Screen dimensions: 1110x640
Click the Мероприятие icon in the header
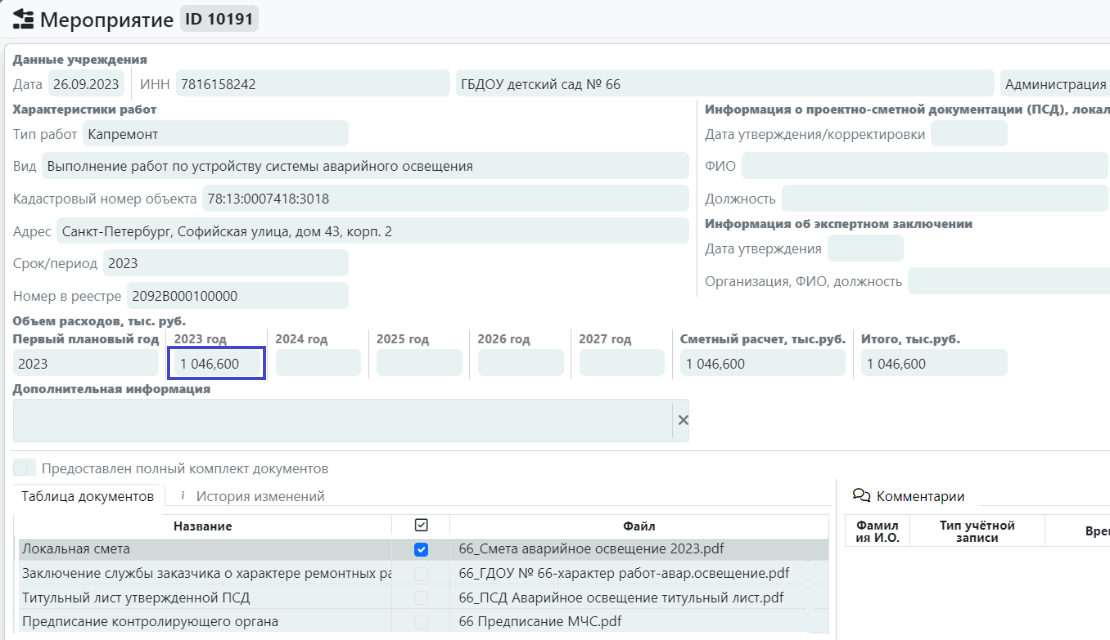pyautogui.click(x=21, y=19)
